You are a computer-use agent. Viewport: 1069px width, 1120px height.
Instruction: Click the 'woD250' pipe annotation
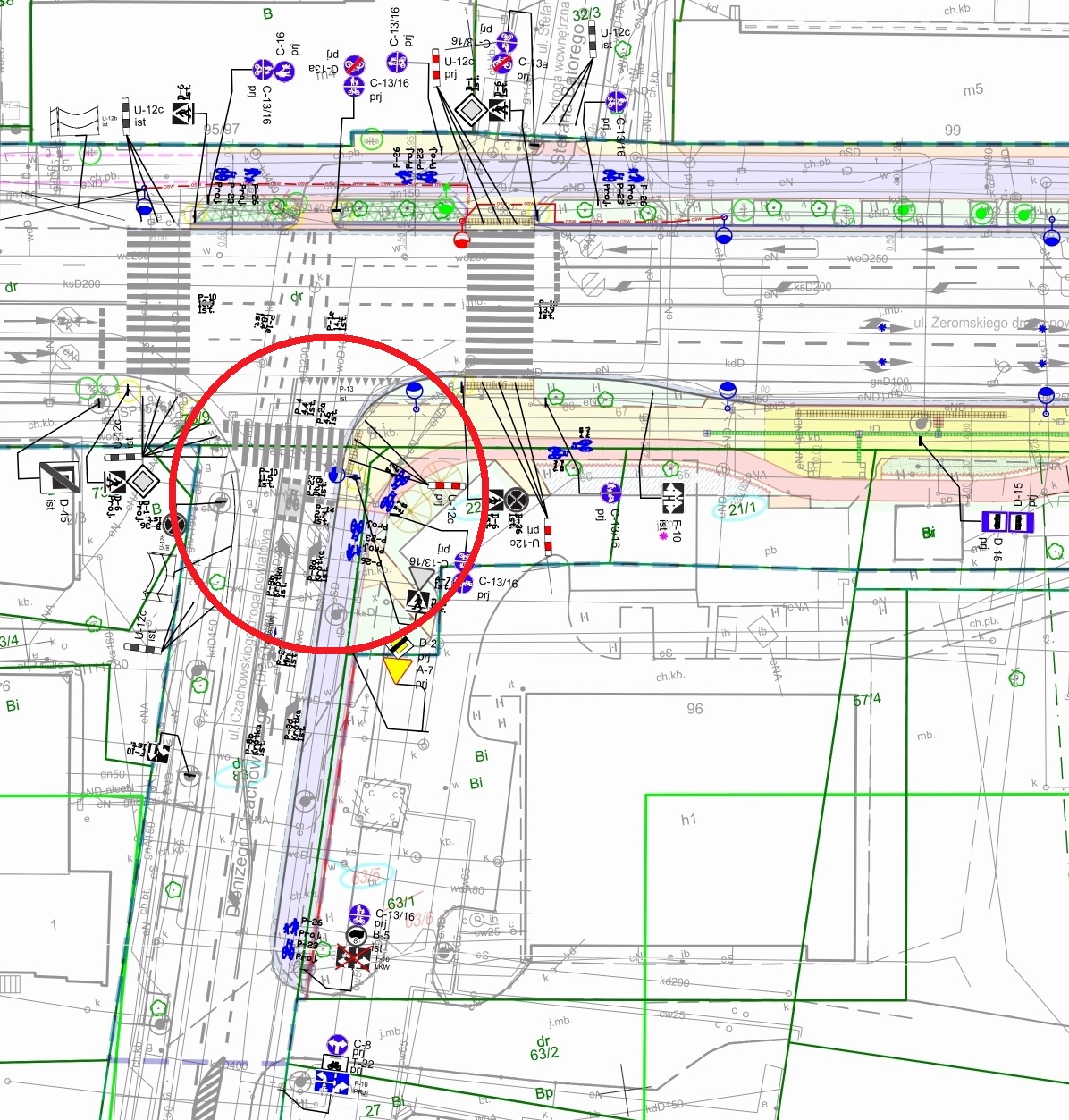click(x=867, y=258)
